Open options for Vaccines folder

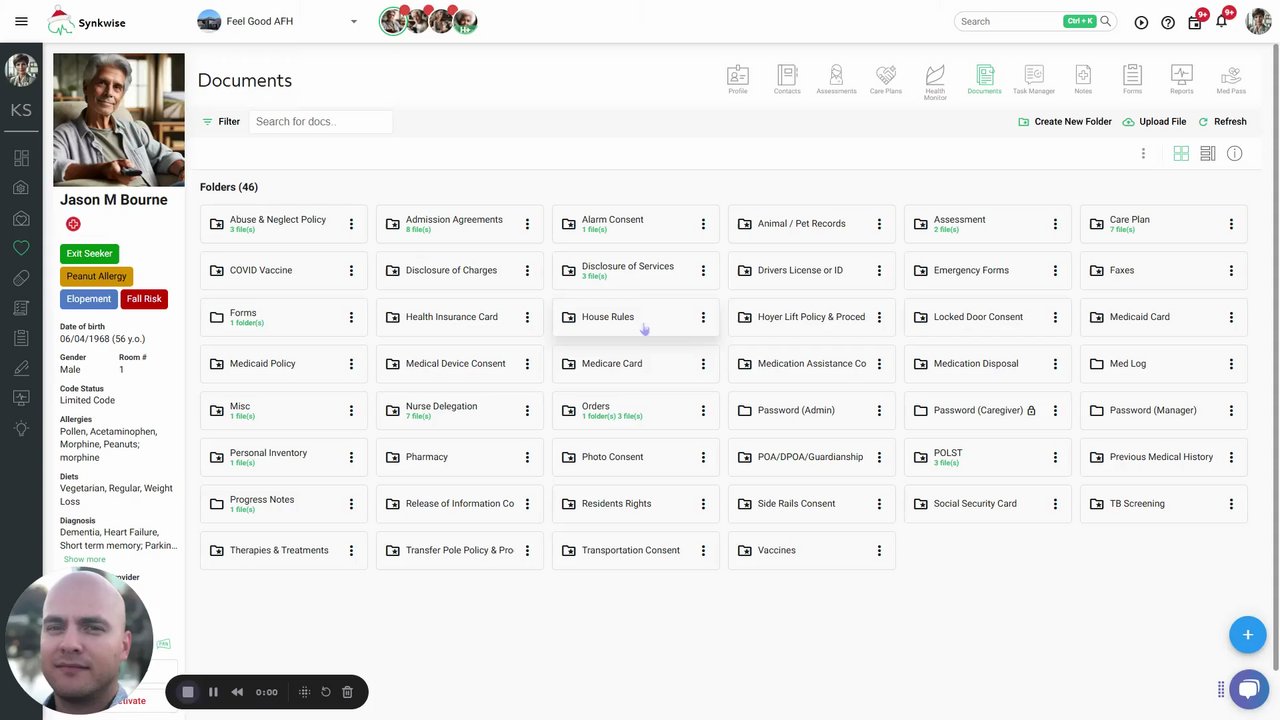[879, 550]
